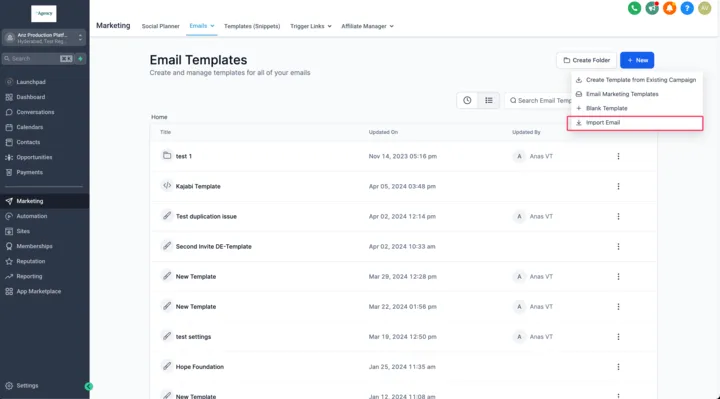Open the three-dot menu for Kajabi Template

tap(618, 186)
